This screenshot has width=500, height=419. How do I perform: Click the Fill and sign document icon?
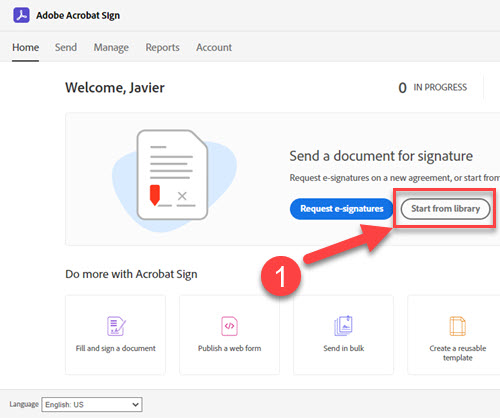(116, 326)
